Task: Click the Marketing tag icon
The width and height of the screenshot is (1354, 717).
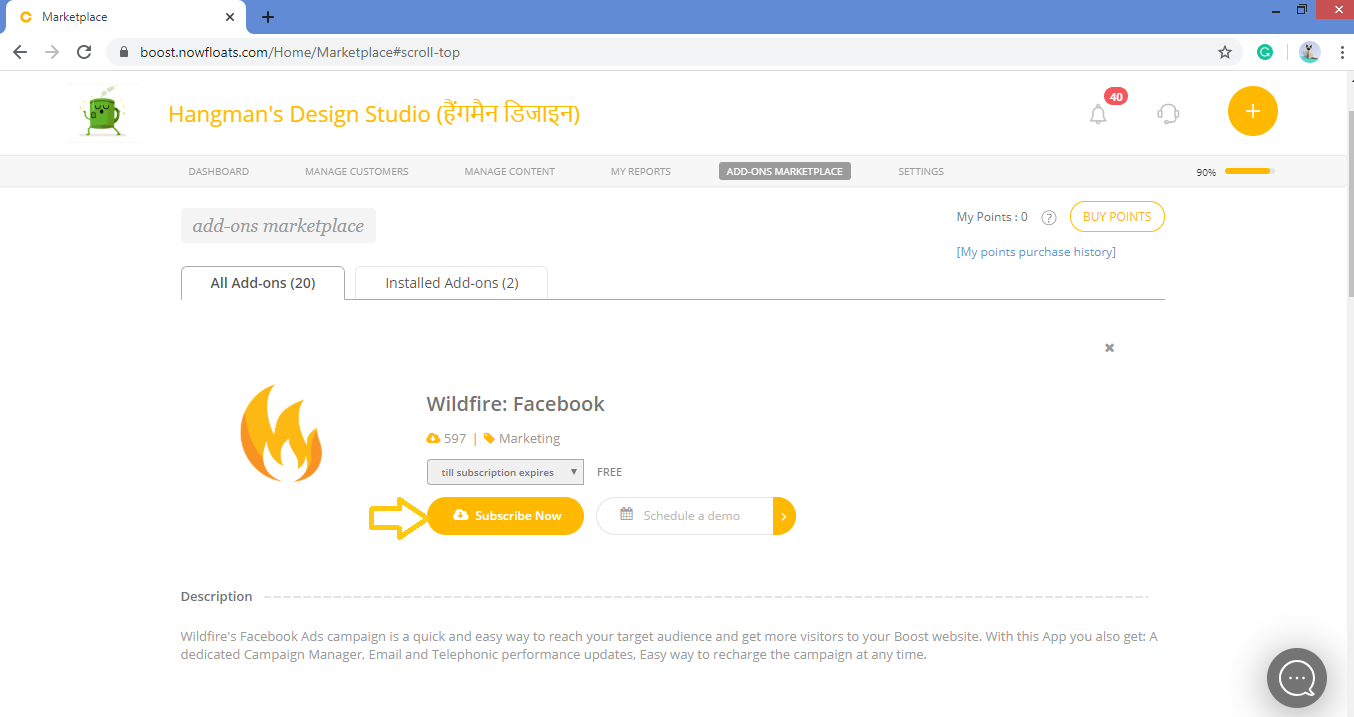Action: pyautogui.click(x=489, y=438)
